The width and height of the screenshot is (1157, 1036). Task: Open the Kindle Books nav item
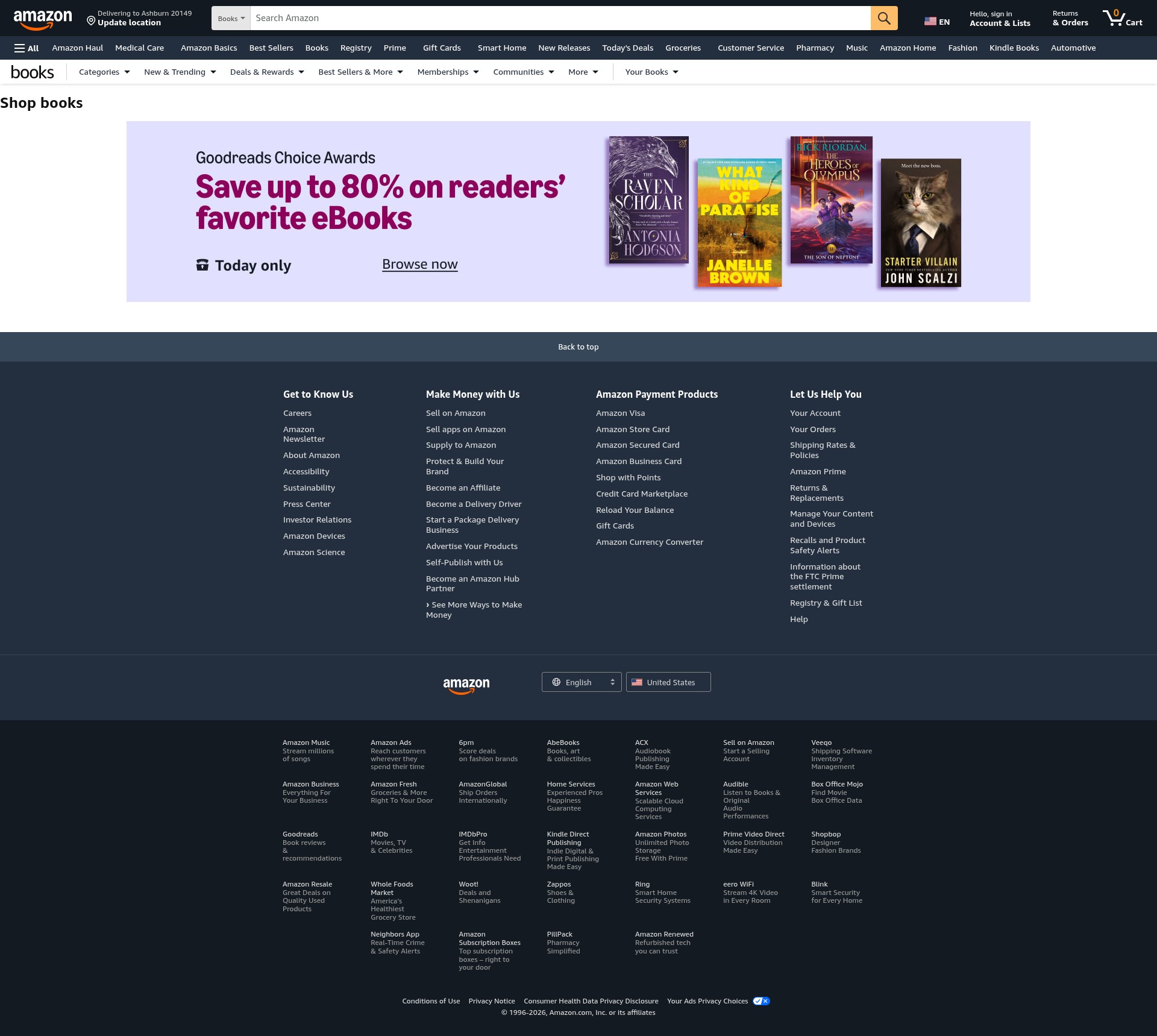(1014, 48)
